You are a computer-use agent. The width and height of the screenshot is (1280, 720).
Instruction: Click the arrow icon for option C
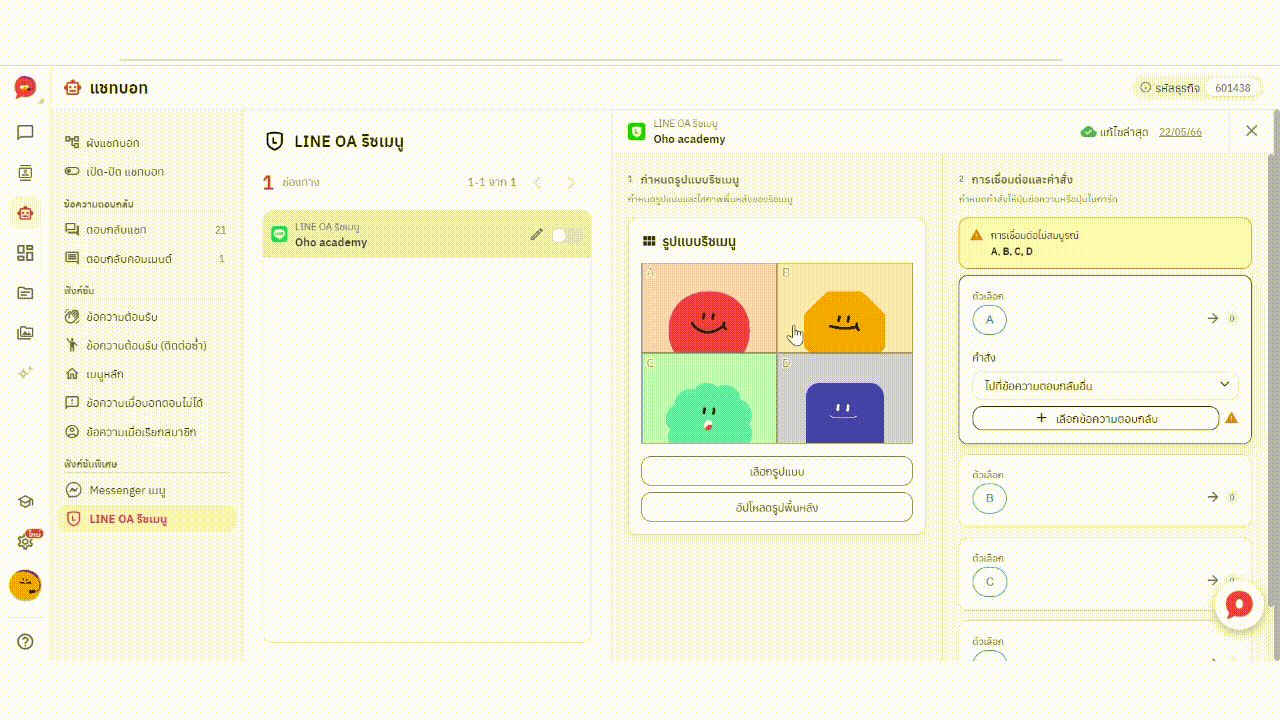1213,580
